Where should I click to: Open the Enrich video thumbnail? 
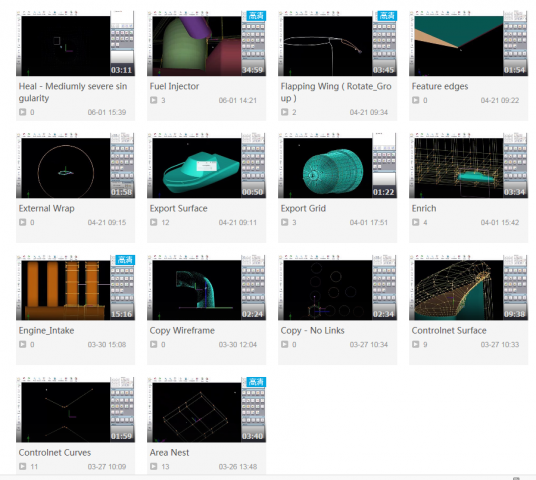click(x=468, y=165)
